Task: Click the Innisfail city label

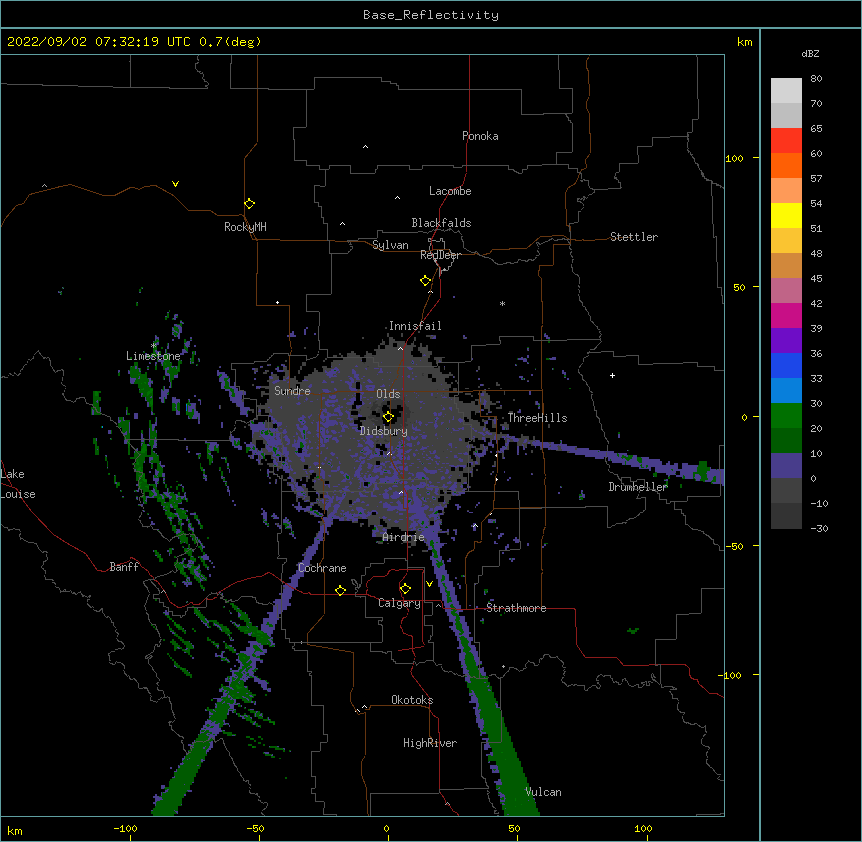Action: coord(415,326)
